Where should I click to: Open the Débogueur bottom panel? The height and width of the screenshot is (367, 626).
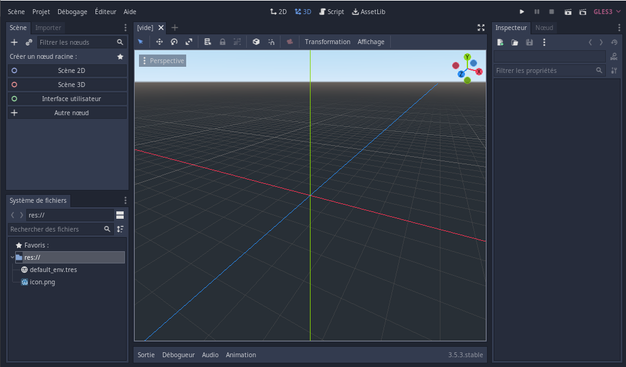[x=178, y=355]
